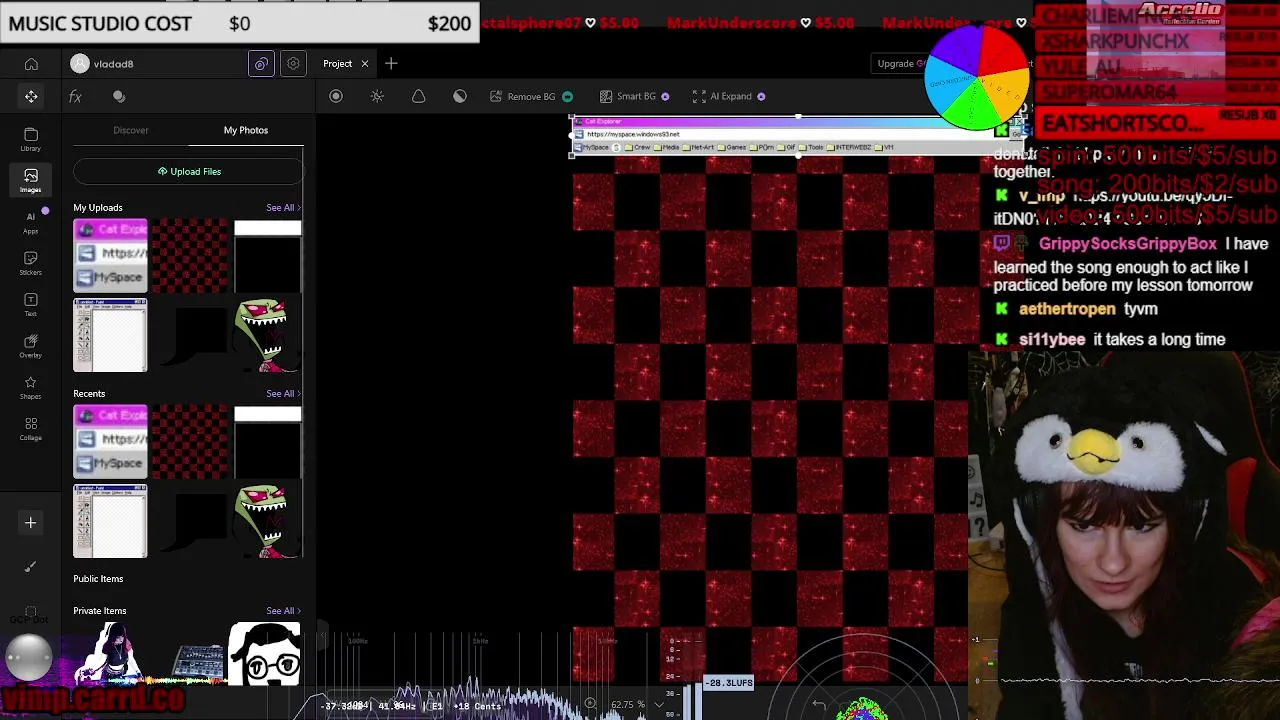
Task: Select Paint window thumbnail in Recents
Action: point(110,521)
